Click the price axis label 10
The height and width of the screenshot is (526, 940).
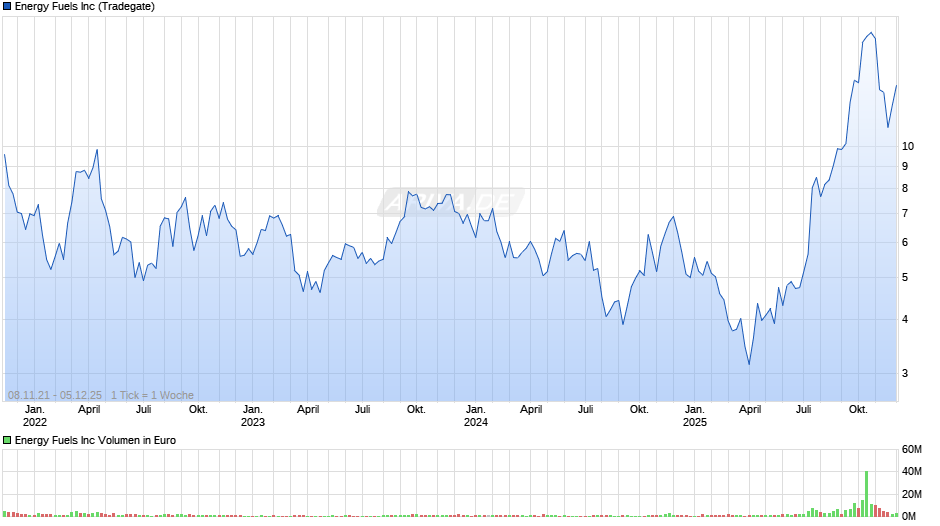tap(908, 146)
